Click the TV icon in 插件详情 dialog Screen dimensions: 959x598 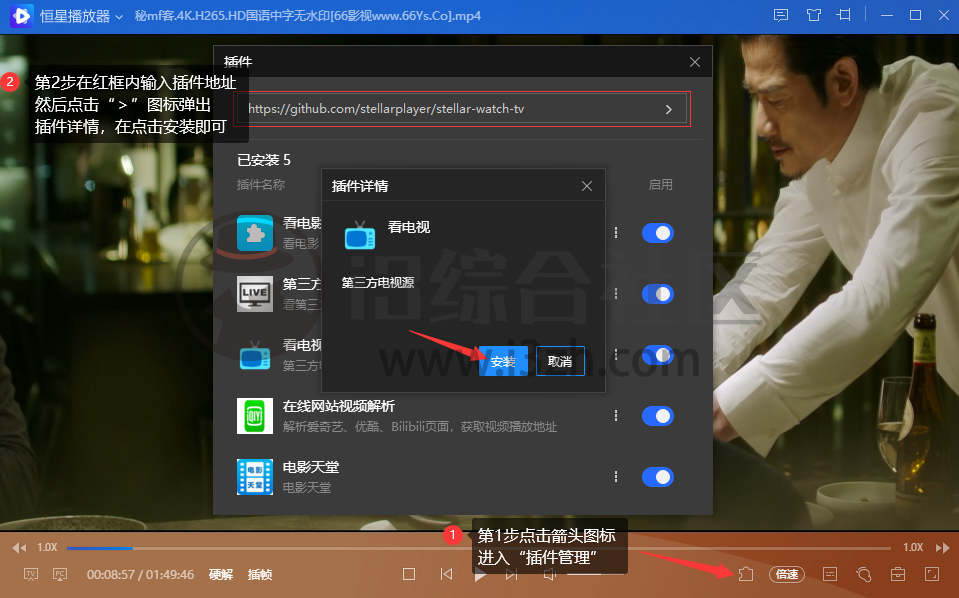(x=360, y=235)
